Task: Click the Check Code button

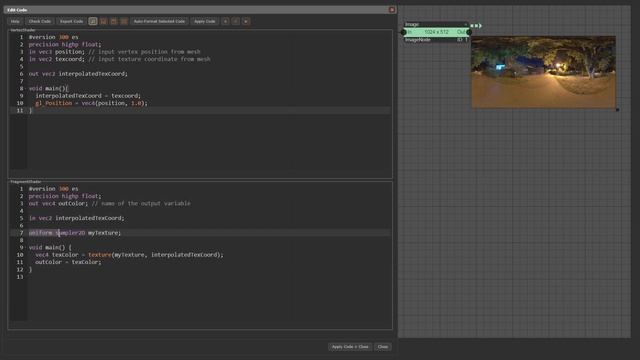Action: [x=40, y=21]
